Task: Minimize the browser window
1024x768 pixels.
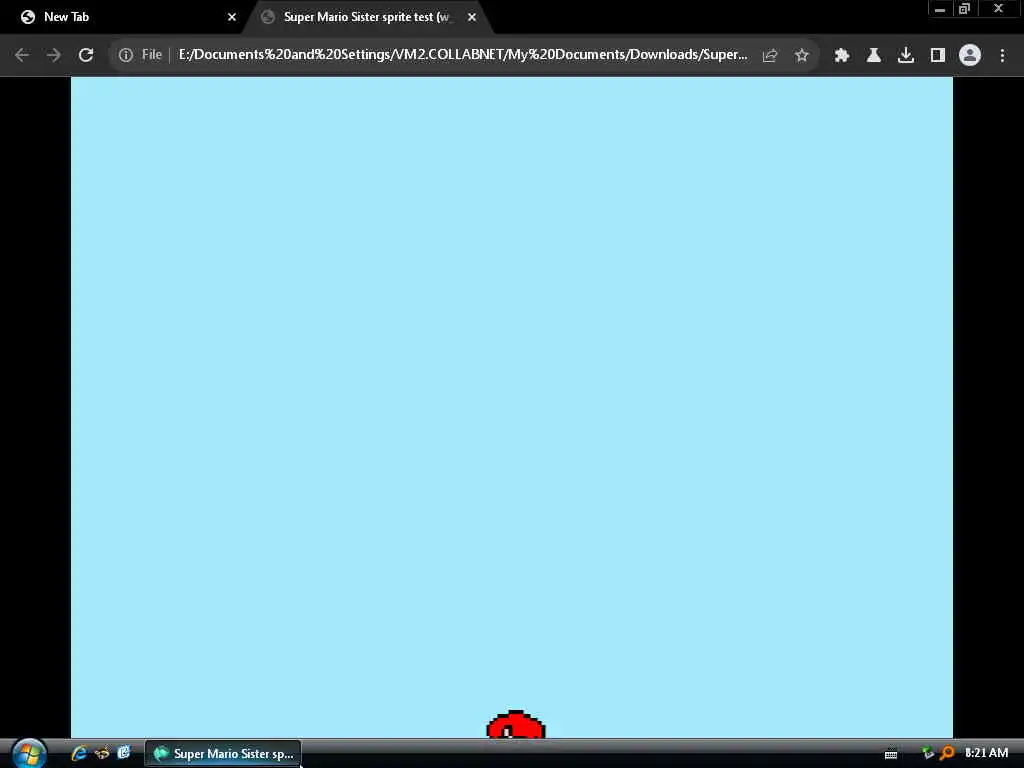Action: [940, 9]
